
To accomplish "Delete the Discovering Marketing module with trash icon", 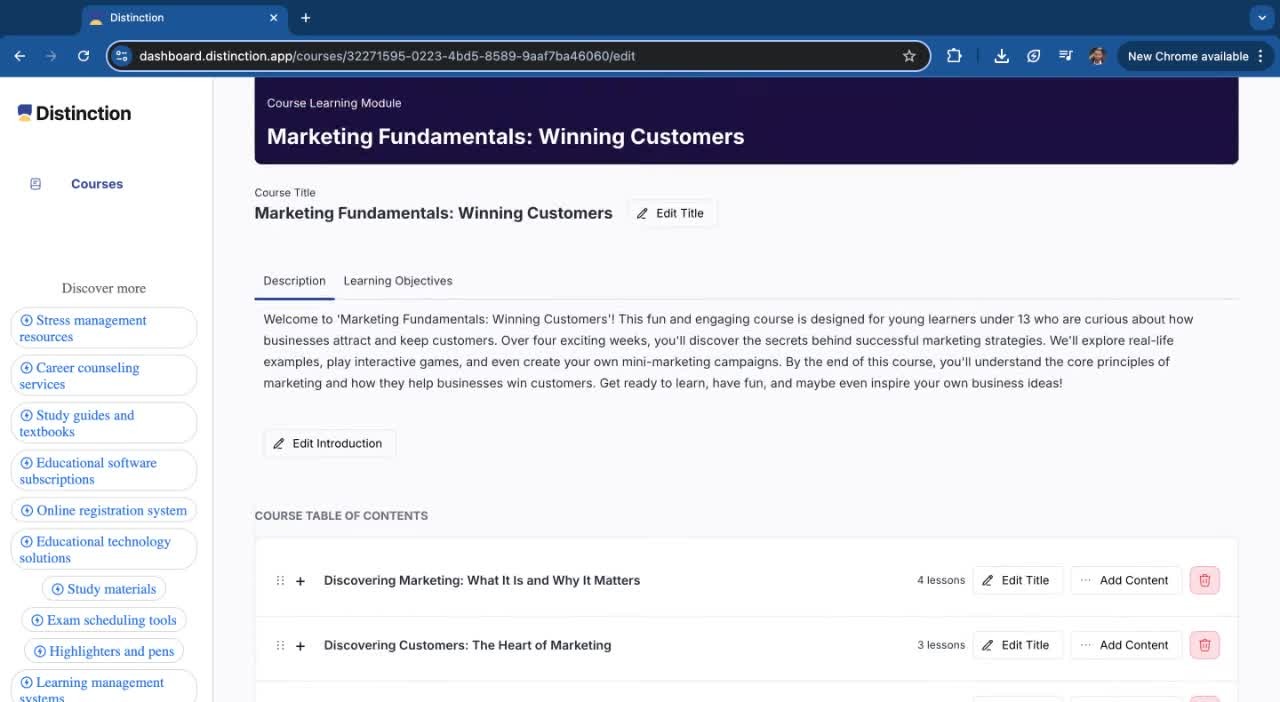I will (x=1204, y=580).
